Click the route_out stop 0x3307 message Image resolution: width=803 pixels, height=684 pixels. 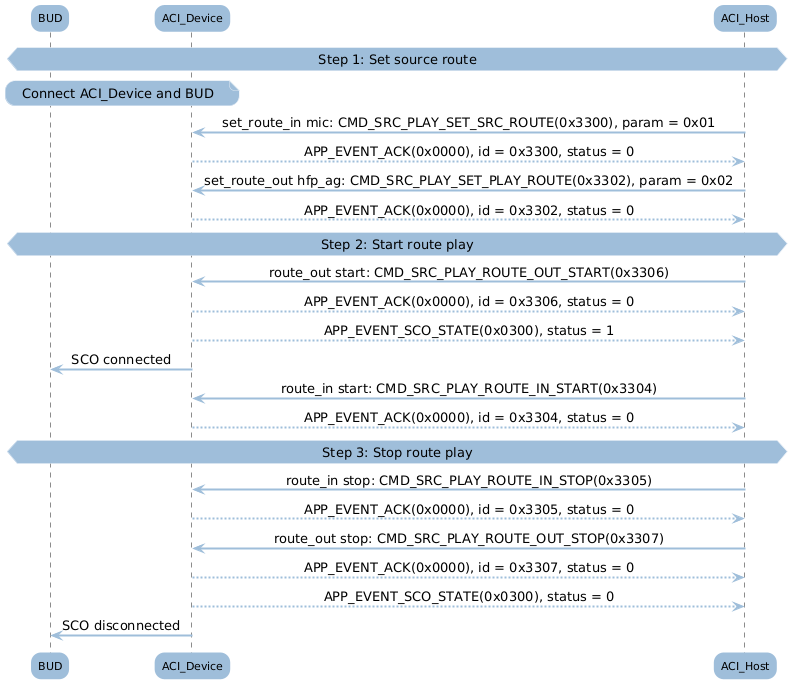point(469,539)
